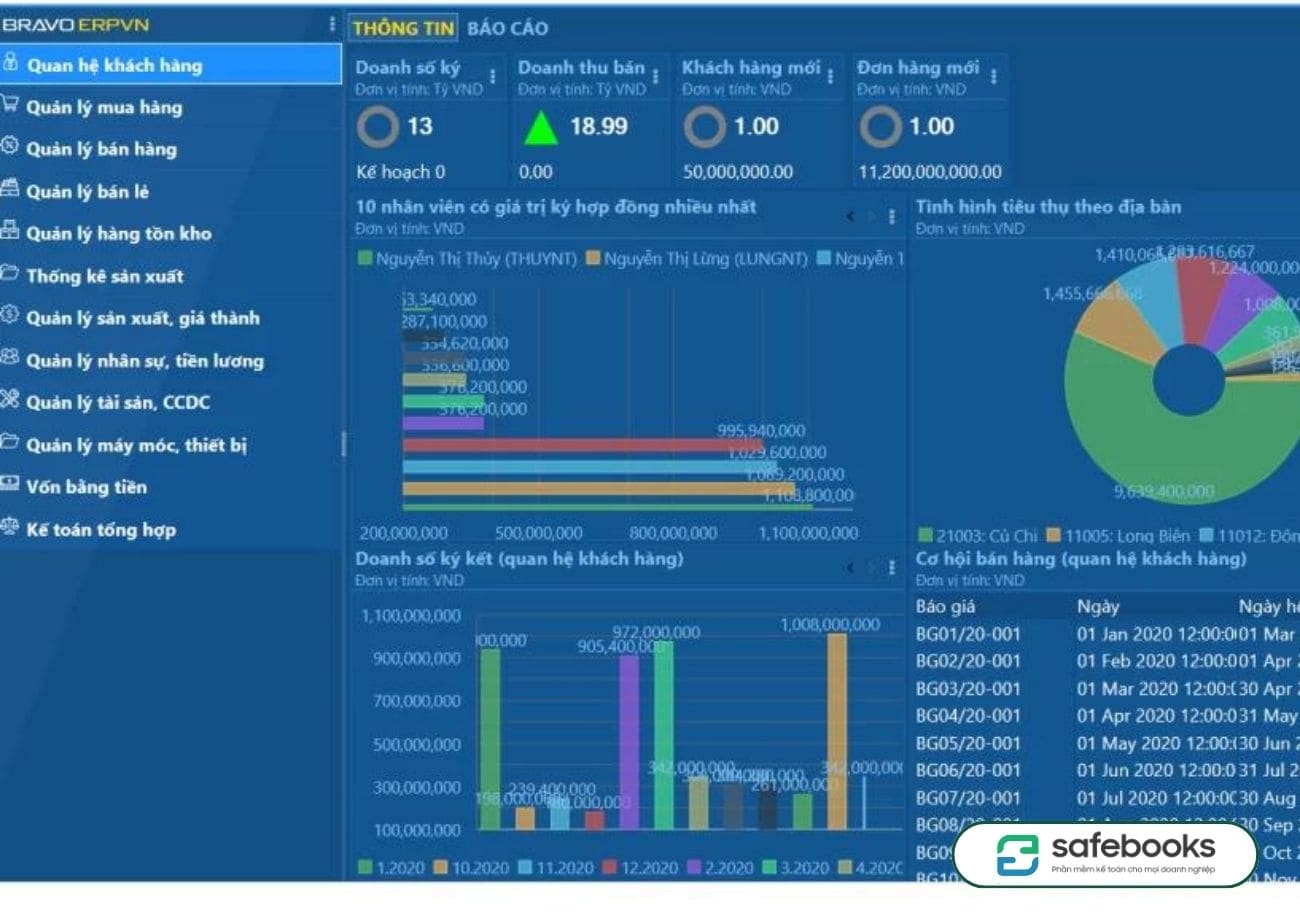
Task: Toggle the 10.2020 legend entry
Action: pos(471,867)
